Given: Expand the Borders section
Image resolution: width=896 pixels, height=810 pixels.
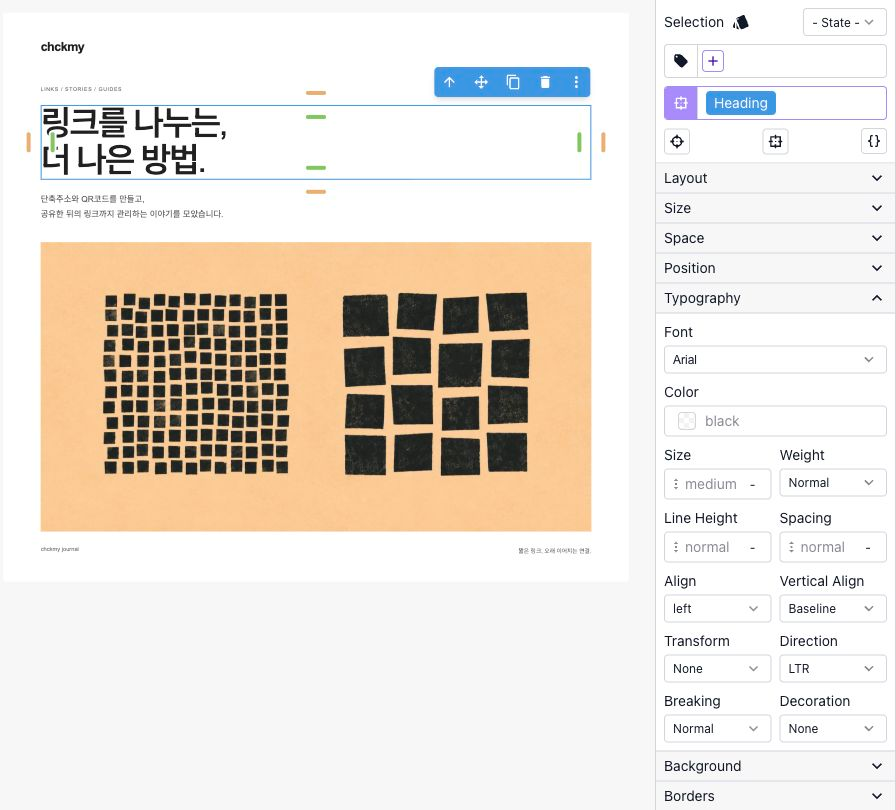Looking at the screenshot, I should pos(775,796).
